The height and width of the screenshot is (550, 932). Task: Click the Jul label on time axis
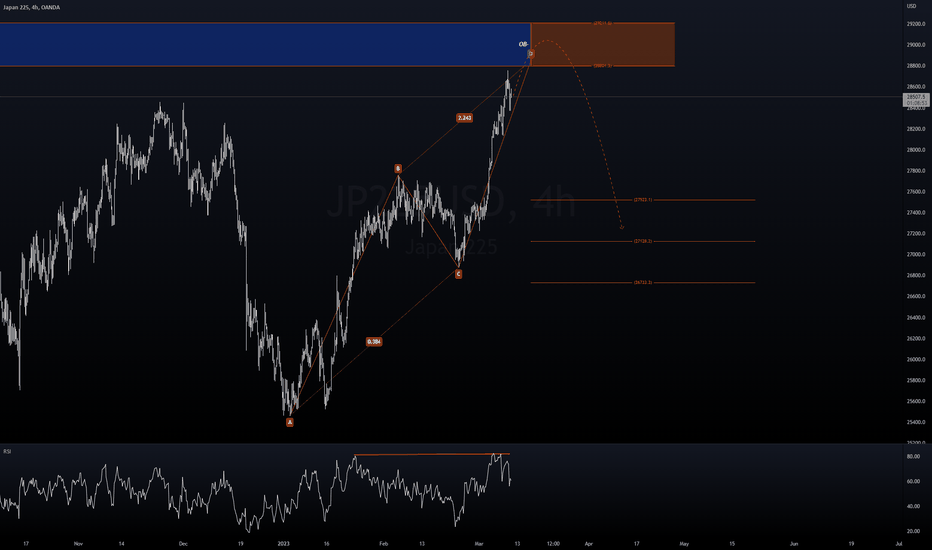(899, 543)
